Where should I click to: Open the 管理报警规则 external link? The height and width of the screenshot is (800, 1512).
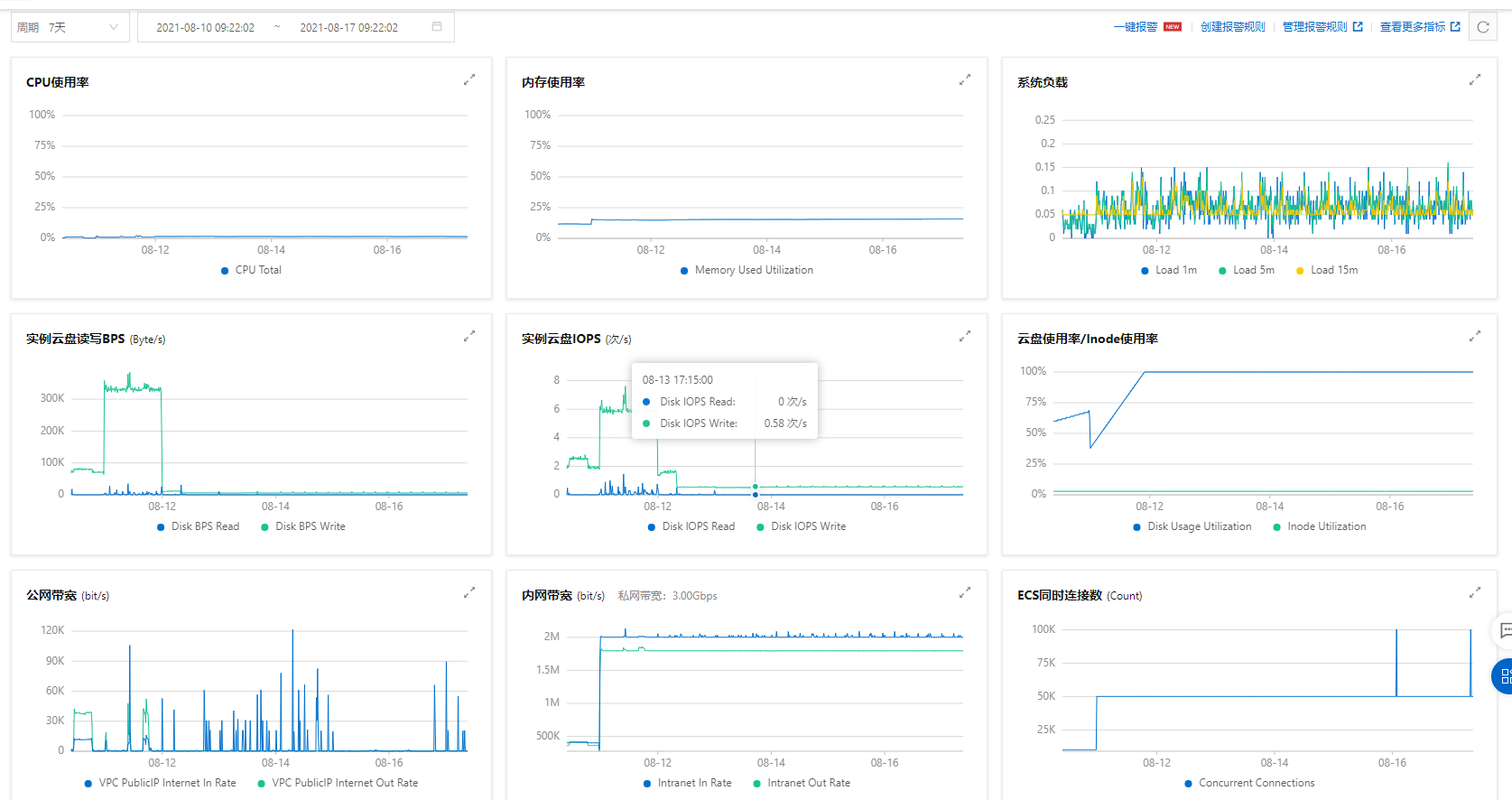click(x=1322, y=27)
